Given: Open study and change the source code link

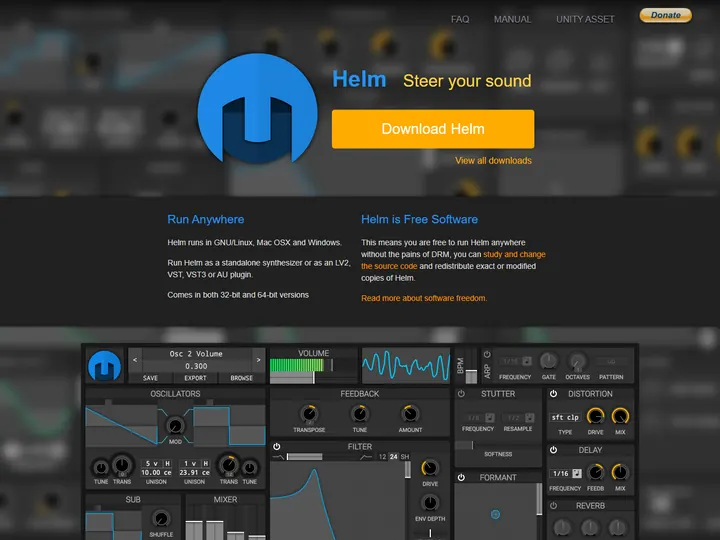Looking at the screenshot, I should click(x=453, y=260).
